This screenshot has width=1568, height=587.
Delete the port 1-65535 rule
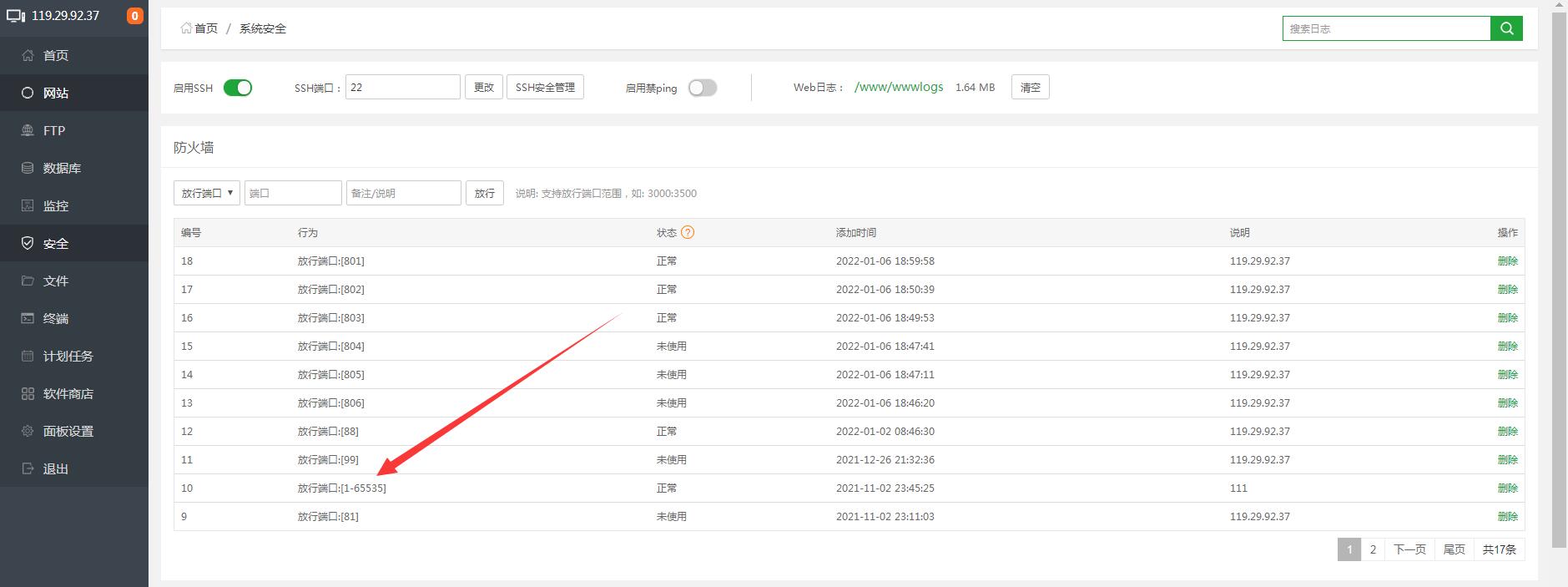(1507, 488)
